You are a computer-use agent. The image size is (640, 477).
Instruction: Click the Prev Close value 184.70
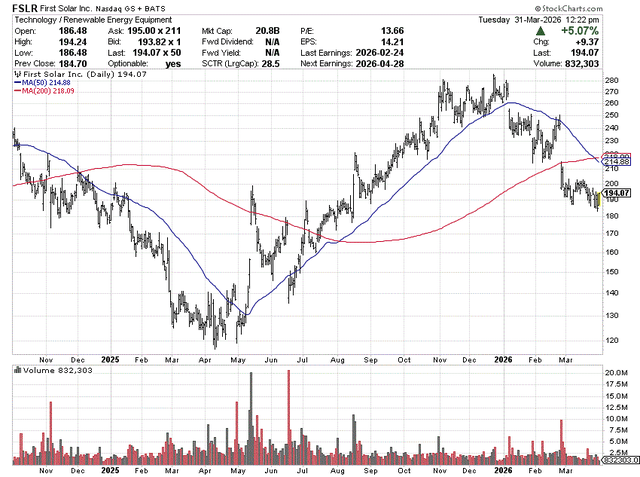[73, 64]
